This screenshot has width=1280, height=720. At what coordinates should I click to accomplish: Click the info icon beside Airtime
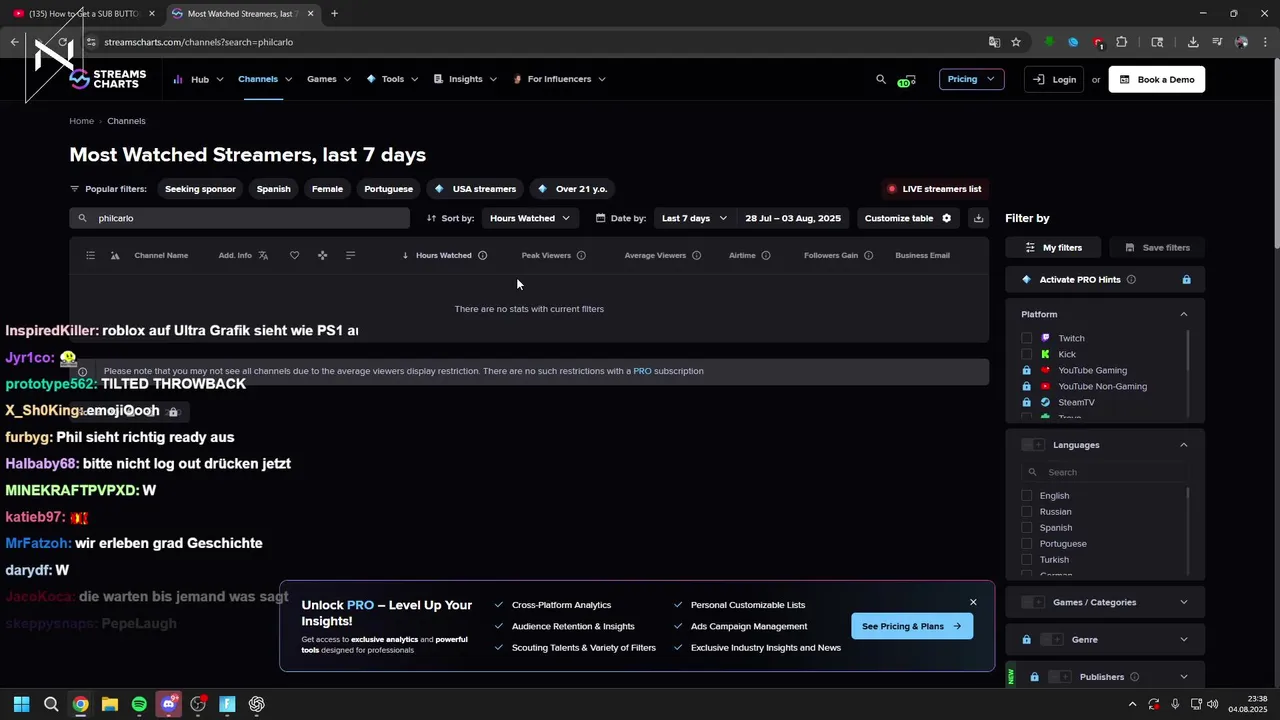pos(766,255)
